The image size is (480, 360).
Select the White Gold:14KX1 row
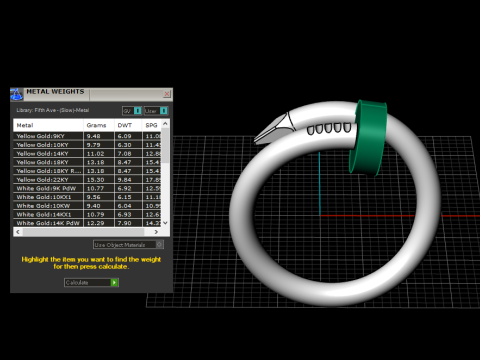(x=87, y=214)
